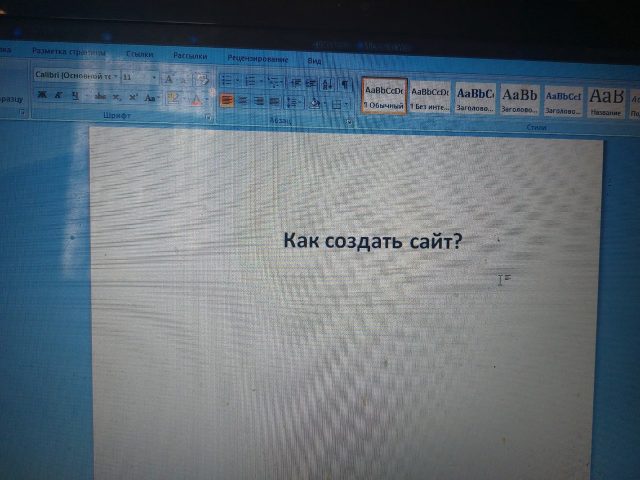Open the Разметка страницы tab

tap(70, 50)
